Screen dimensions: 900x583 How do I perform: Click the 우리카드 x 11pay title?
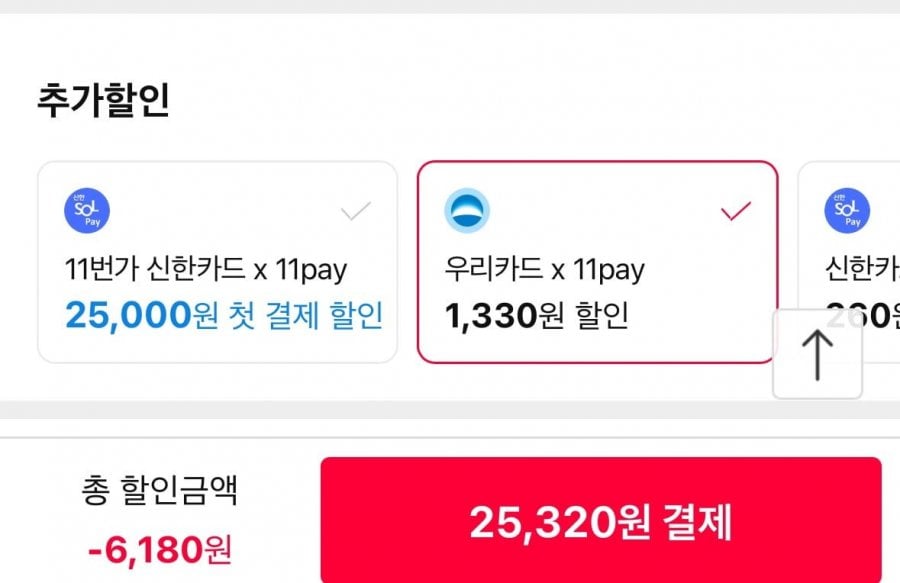(545, 269)
